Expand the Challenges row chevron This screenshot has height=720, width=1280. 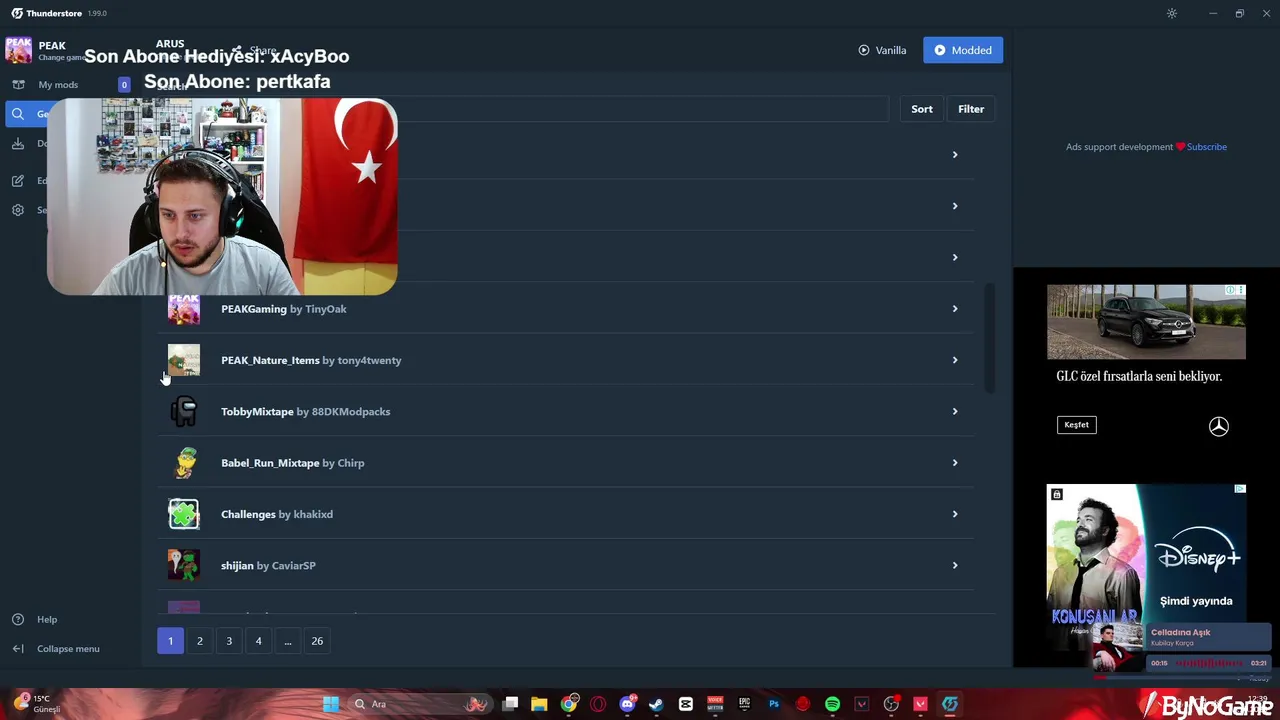point(955,514)
